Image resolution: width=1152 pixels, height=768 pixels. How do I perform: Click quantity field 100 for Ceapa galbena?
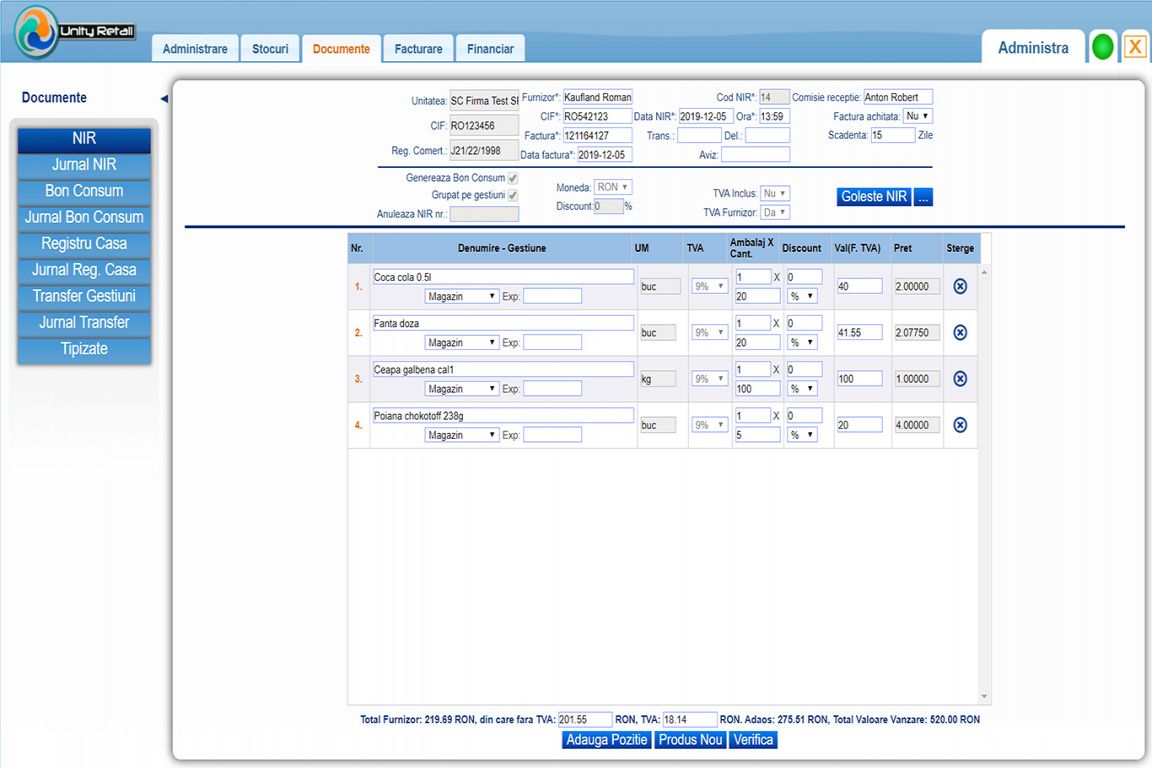click(757, 388)
